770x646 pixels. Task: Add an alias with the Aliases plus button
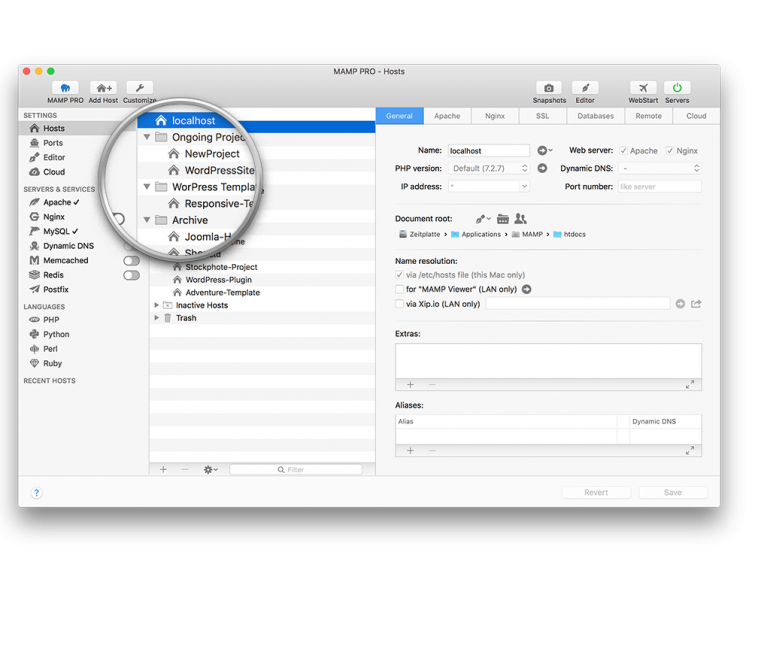point(411,450)
